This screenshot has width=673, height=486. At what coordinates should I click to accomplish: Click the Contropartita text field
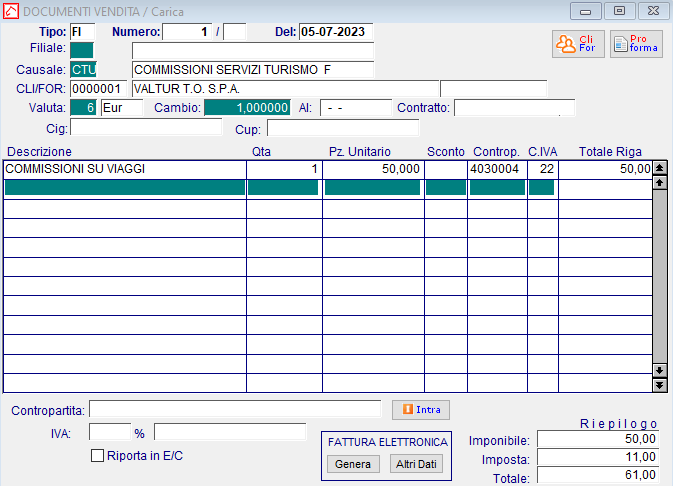[235, 409]
